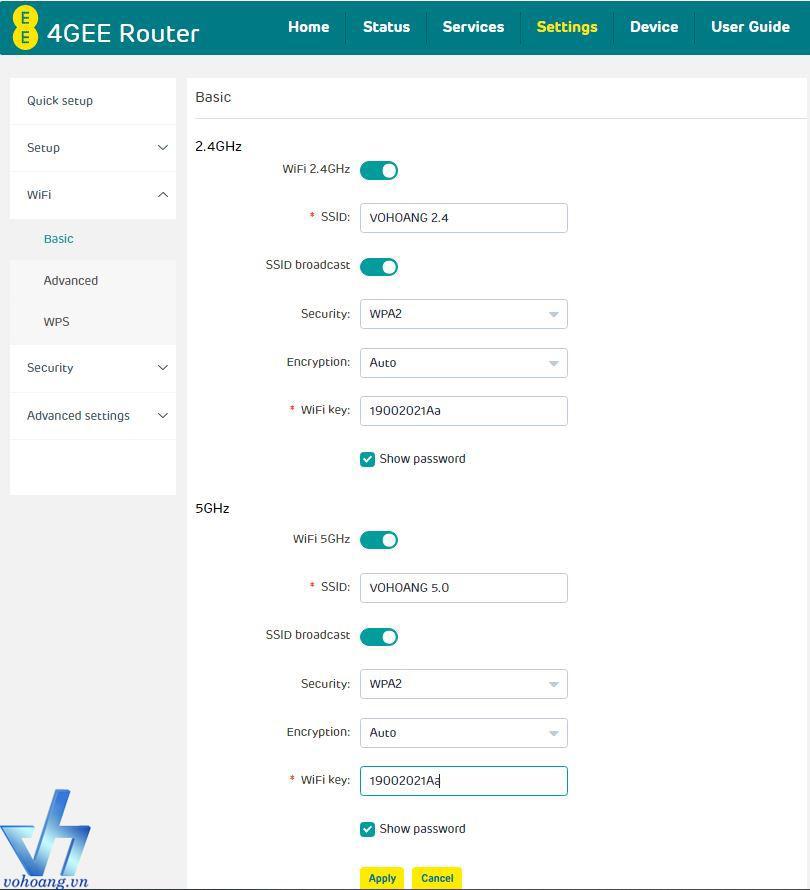This screenshot has height=890, width=810.
Task: Open the Services tab
Action: click(x=473, y=27)
